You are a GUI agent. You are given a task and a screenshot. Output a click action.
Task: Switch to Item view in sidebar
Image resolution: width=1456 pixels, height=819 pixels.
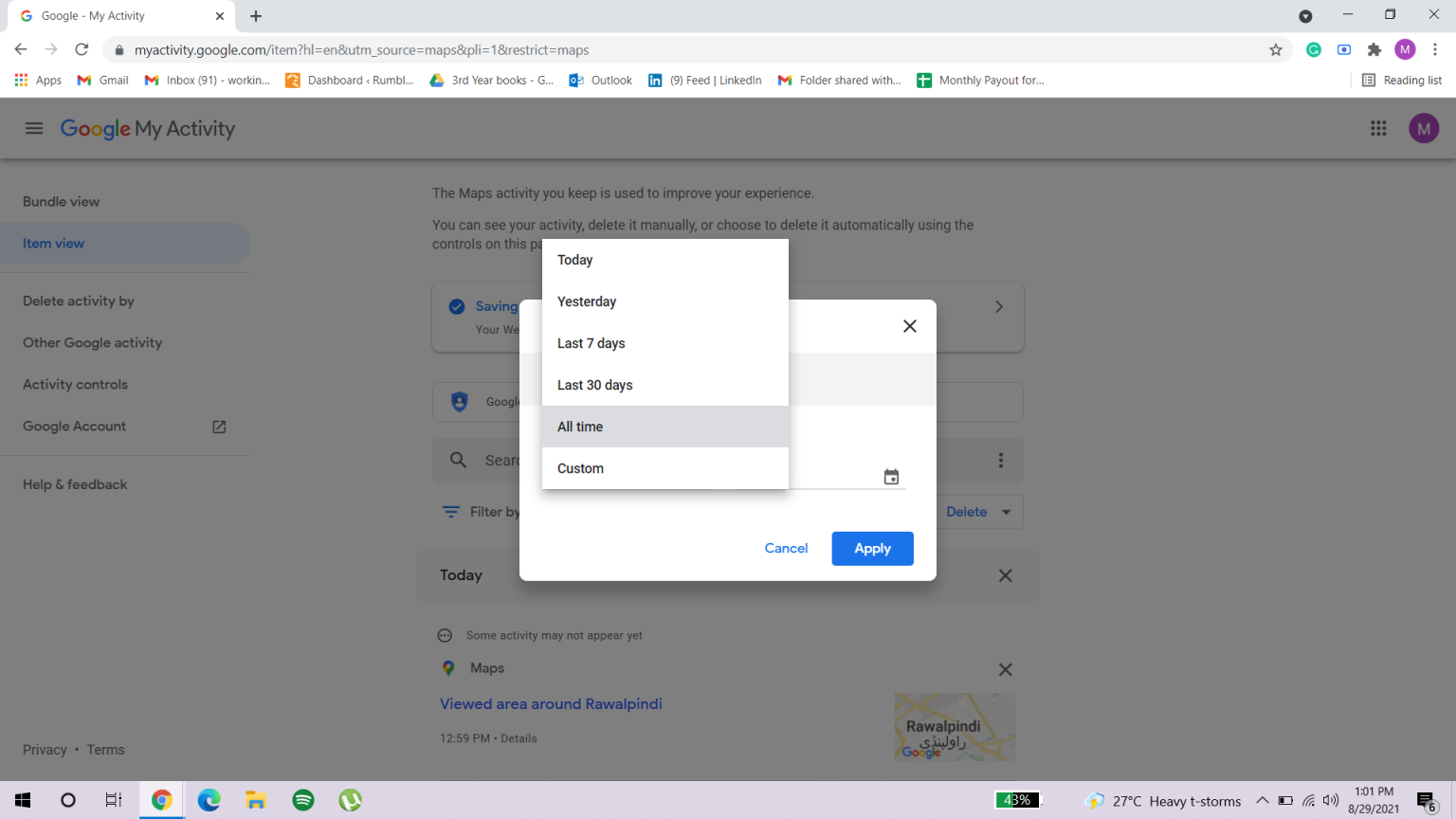53,244
